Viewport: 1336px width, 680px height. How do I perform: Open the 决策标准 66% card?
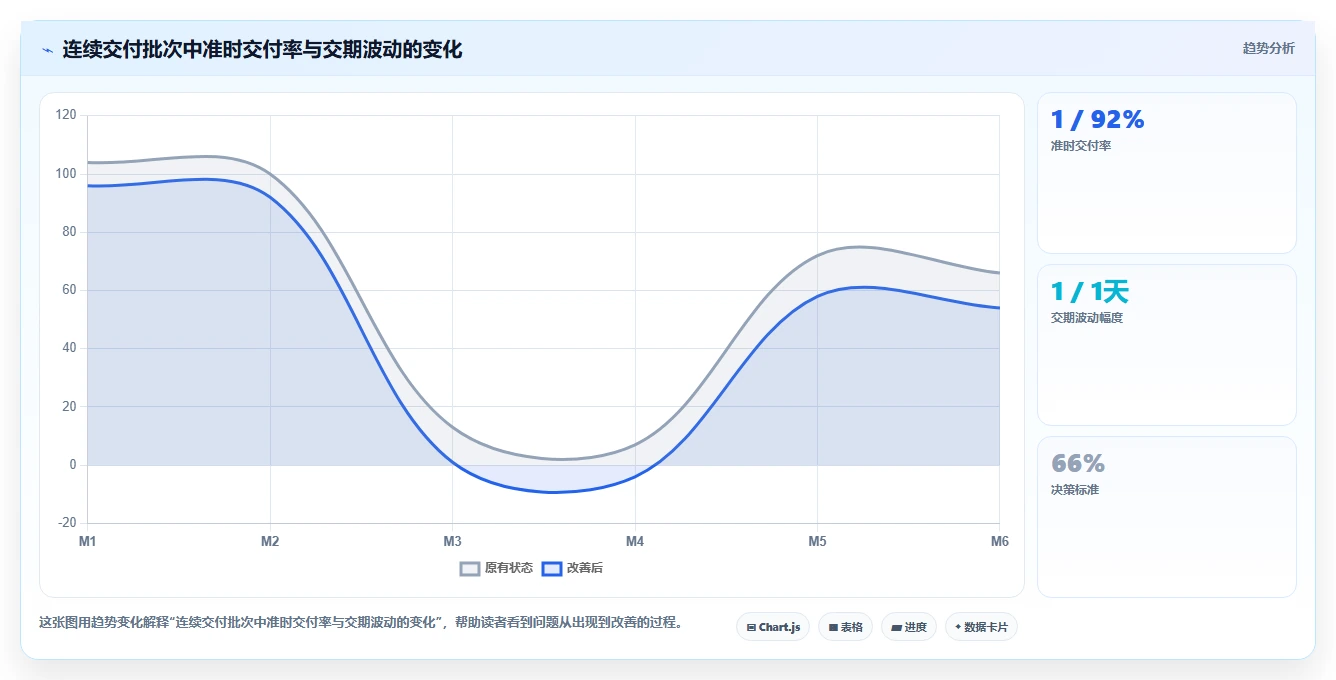[1167, 517]
